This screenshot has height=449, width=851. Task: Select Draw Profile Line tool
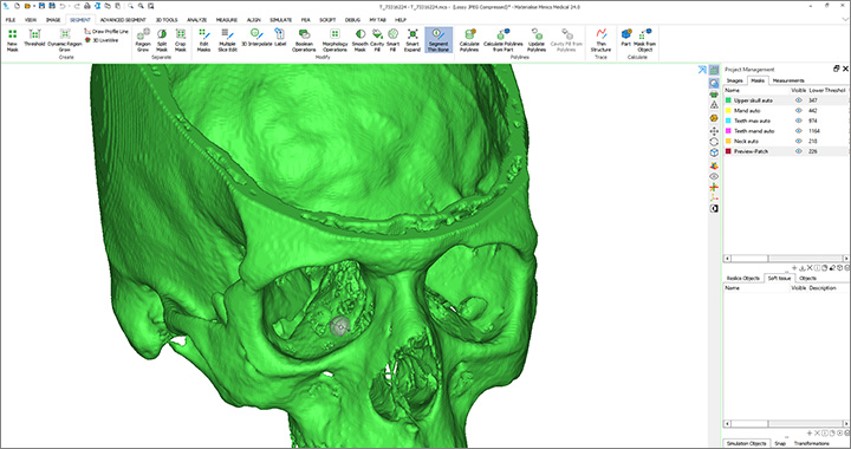click(x=106, y=31)
